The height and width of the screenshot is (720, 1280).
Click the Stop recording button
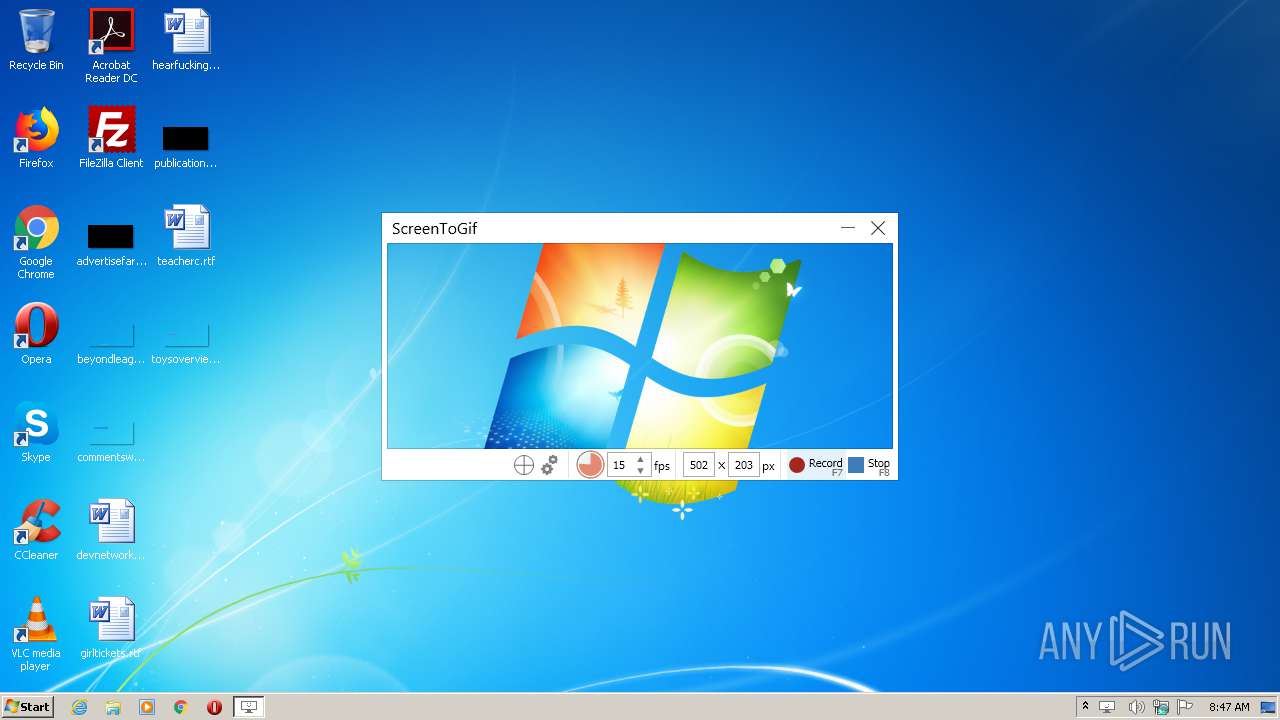click(869, 465)
